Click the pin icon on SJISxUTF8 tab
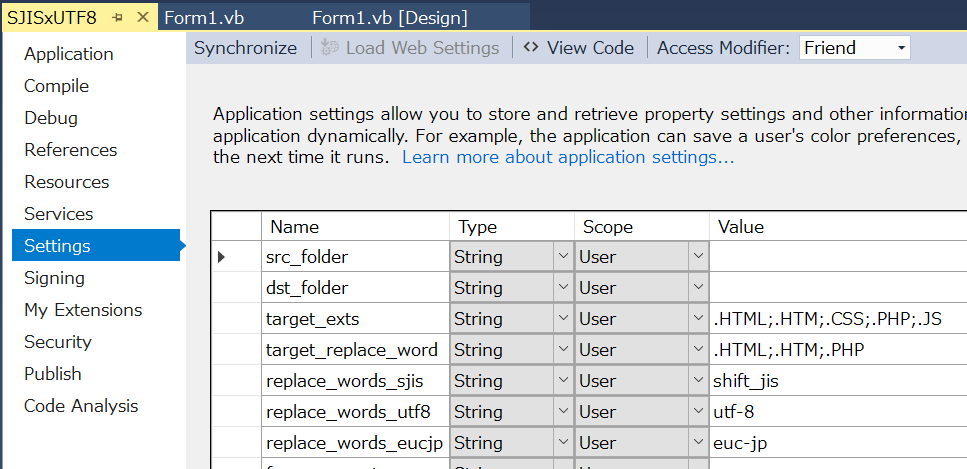Screen dimensions: 967x469 point(118,18)
